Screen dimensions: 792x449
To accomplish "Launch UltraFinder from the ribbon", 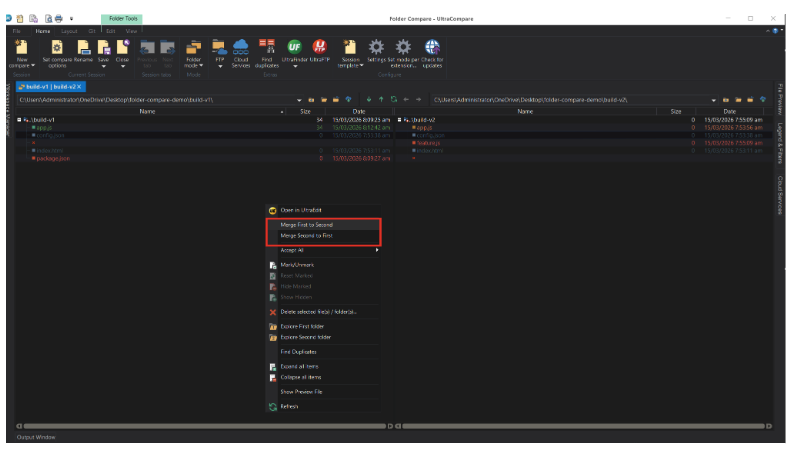I will [294, 47].
